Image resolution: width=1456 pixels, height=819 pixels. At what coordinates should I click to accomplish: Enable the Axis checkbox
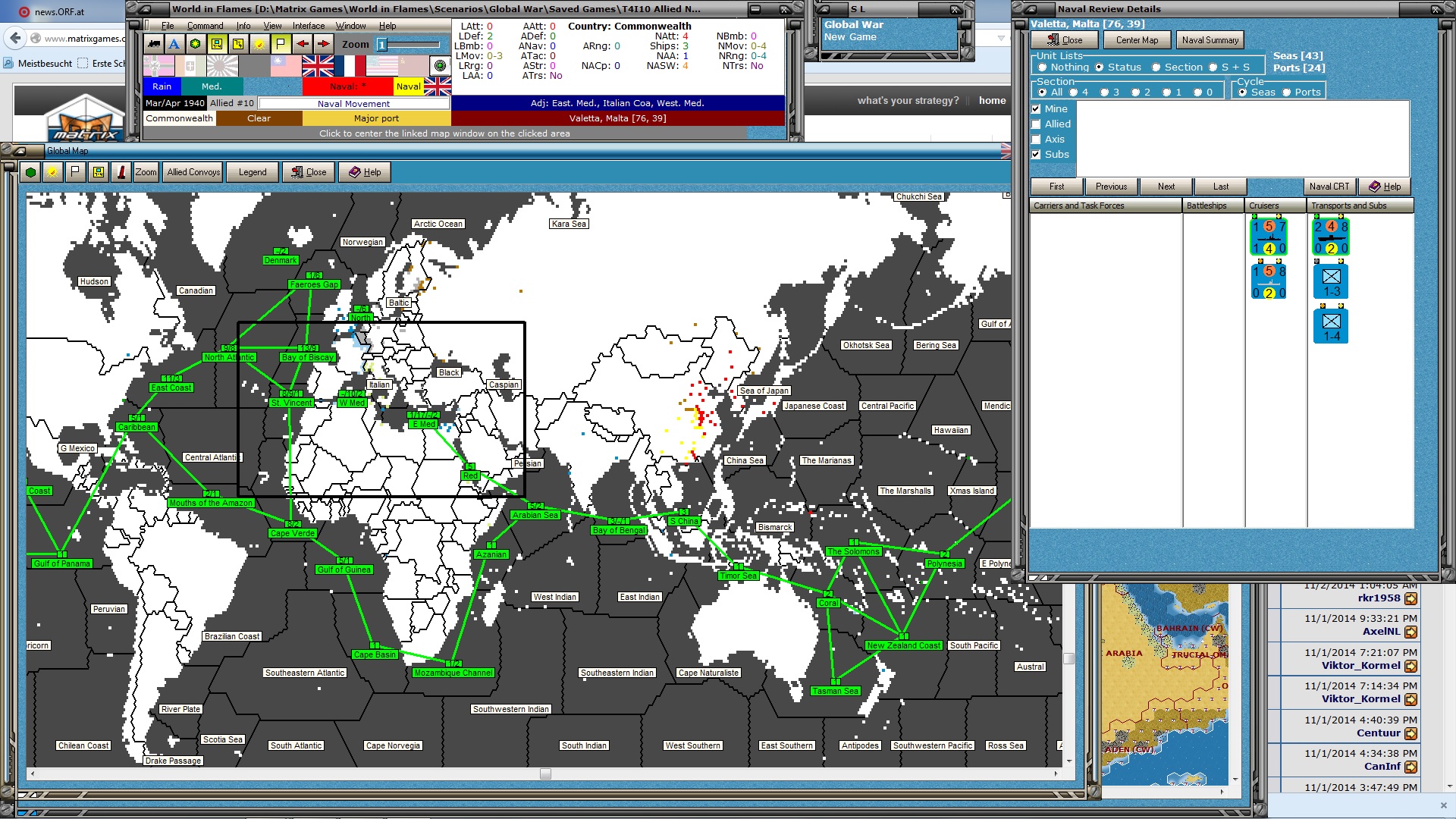(x=1036, y=140)
